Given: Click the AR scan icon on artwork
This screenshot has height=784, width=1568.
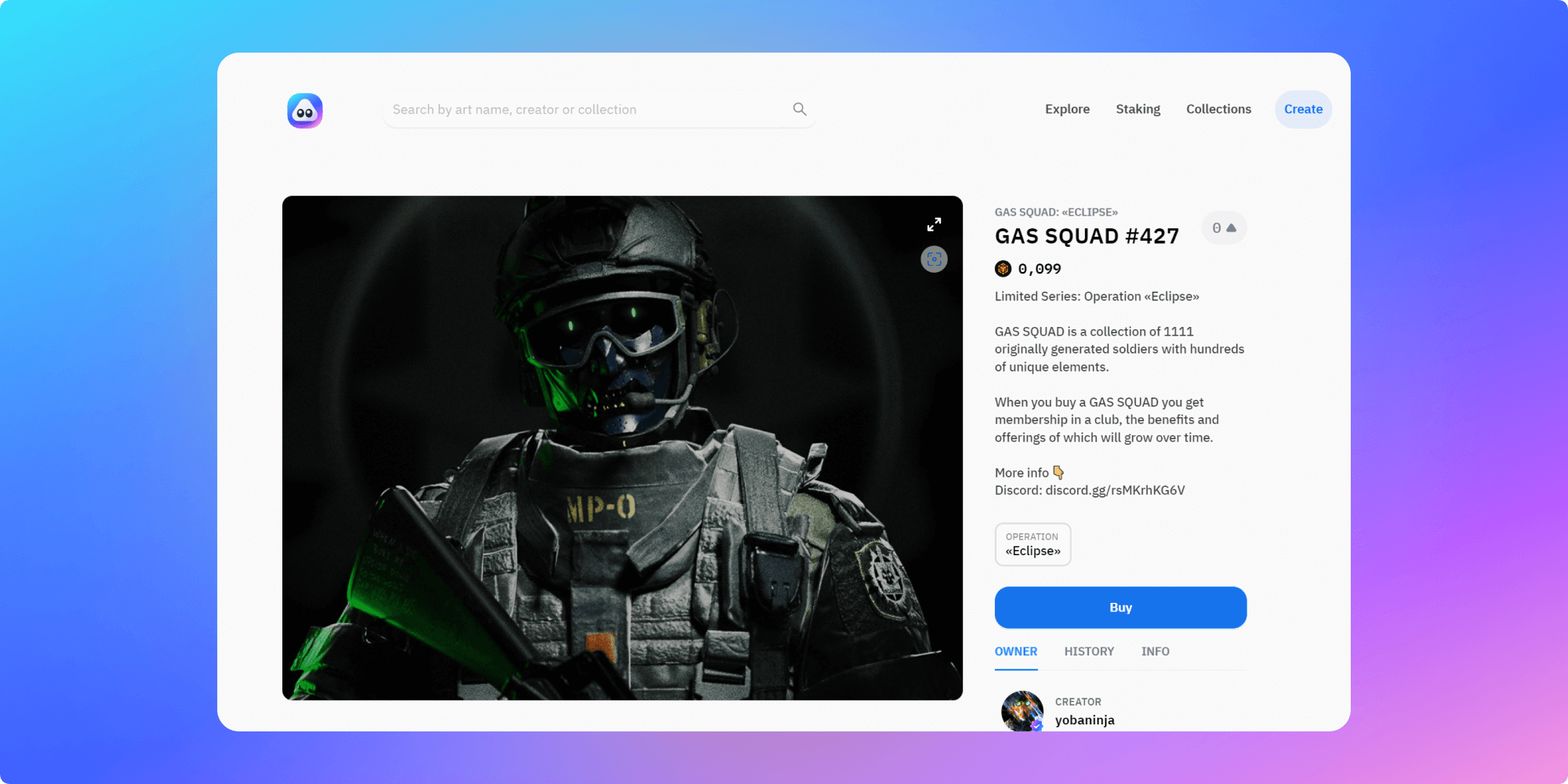Looking at the screenshot, I should coord(934,260).
